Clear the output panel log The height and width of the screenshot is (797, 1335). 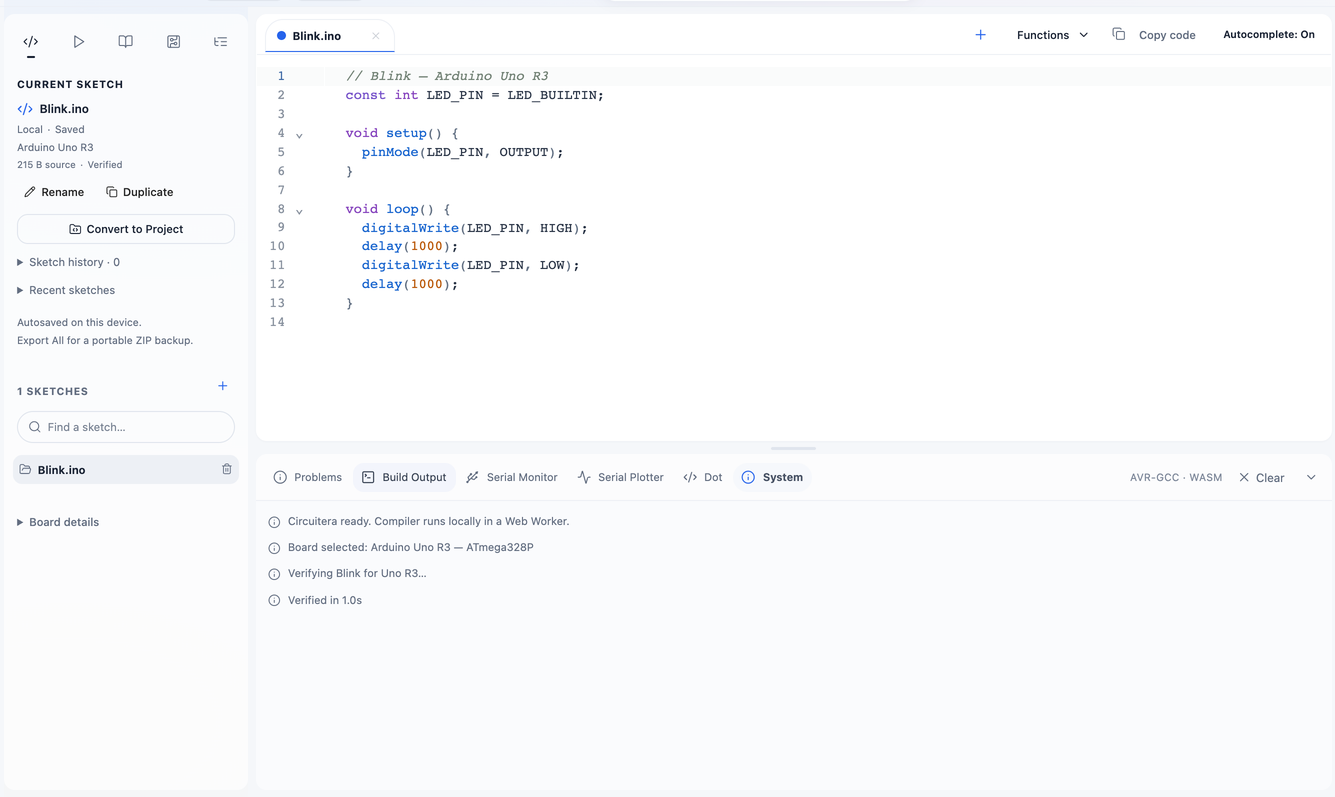[1262, 478]
